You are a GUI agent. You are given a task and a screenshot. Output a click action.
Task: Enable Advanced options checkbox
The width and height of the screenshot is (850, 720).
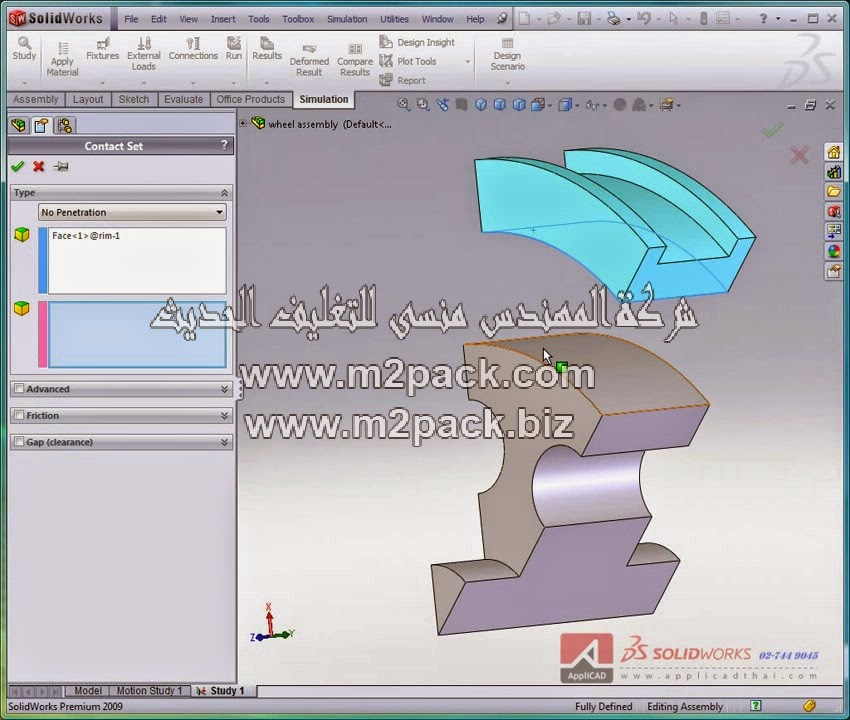pyautogui.click(x=19, y=388)
